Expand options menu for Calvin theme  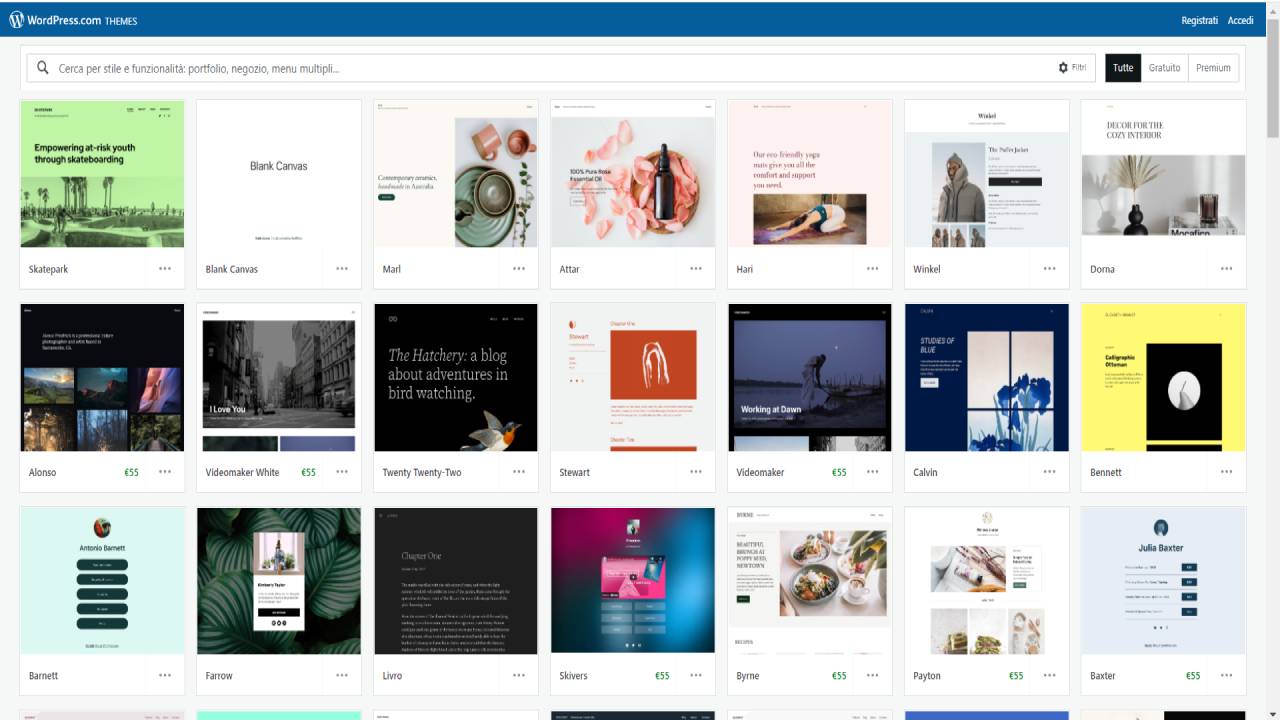click(1049, 472)
